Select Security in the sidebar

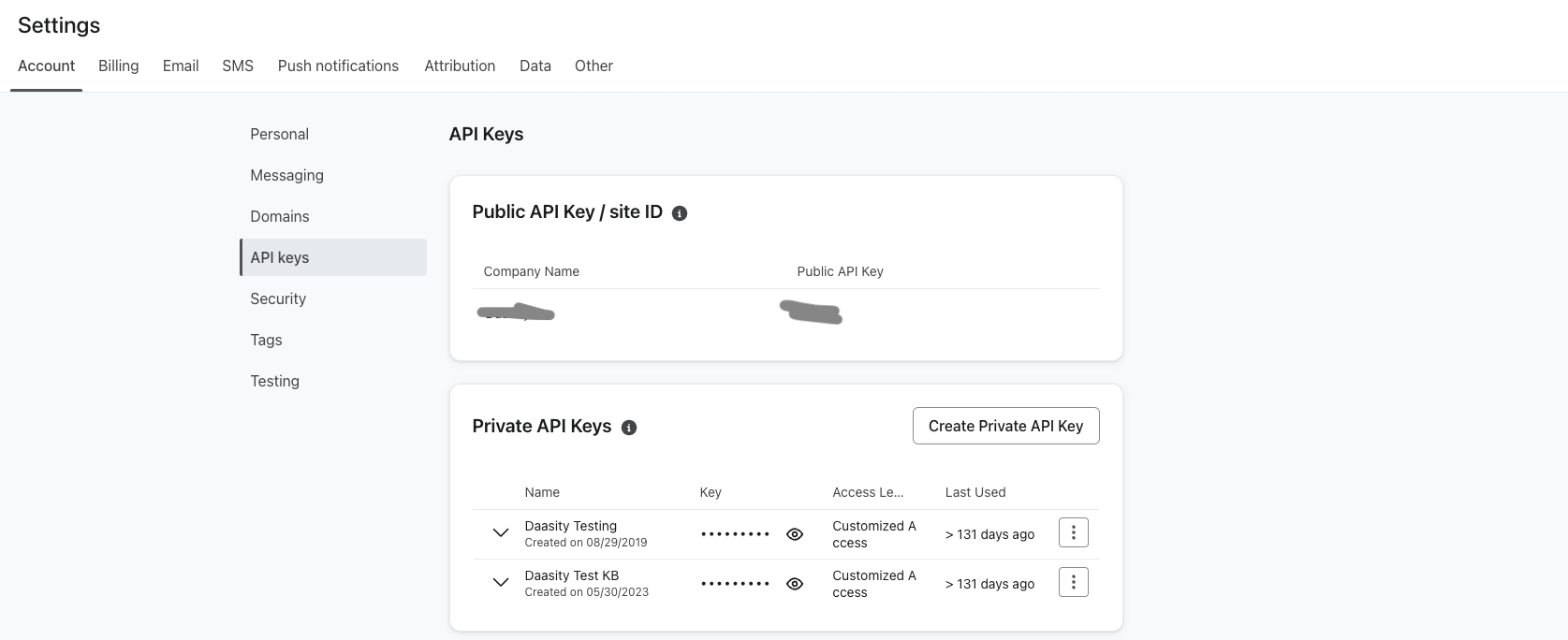[x=278, y=298]
